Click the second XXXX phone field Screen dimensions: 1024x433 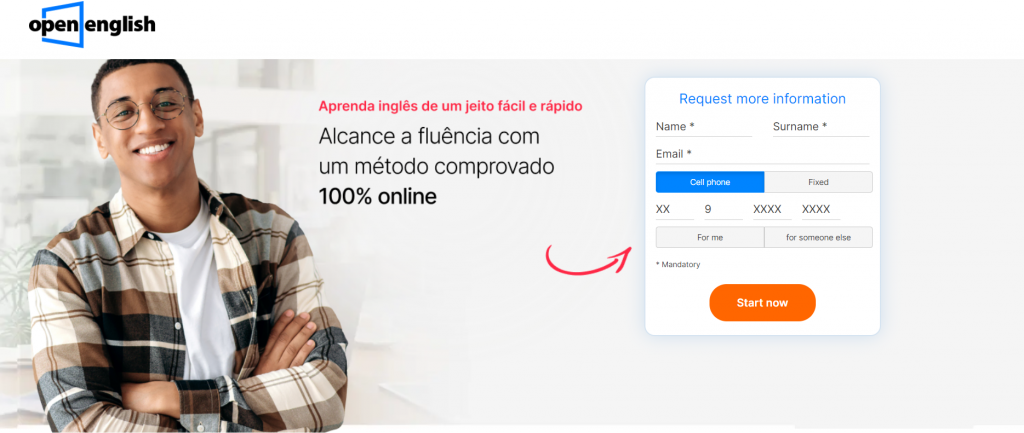coord(821,210)
